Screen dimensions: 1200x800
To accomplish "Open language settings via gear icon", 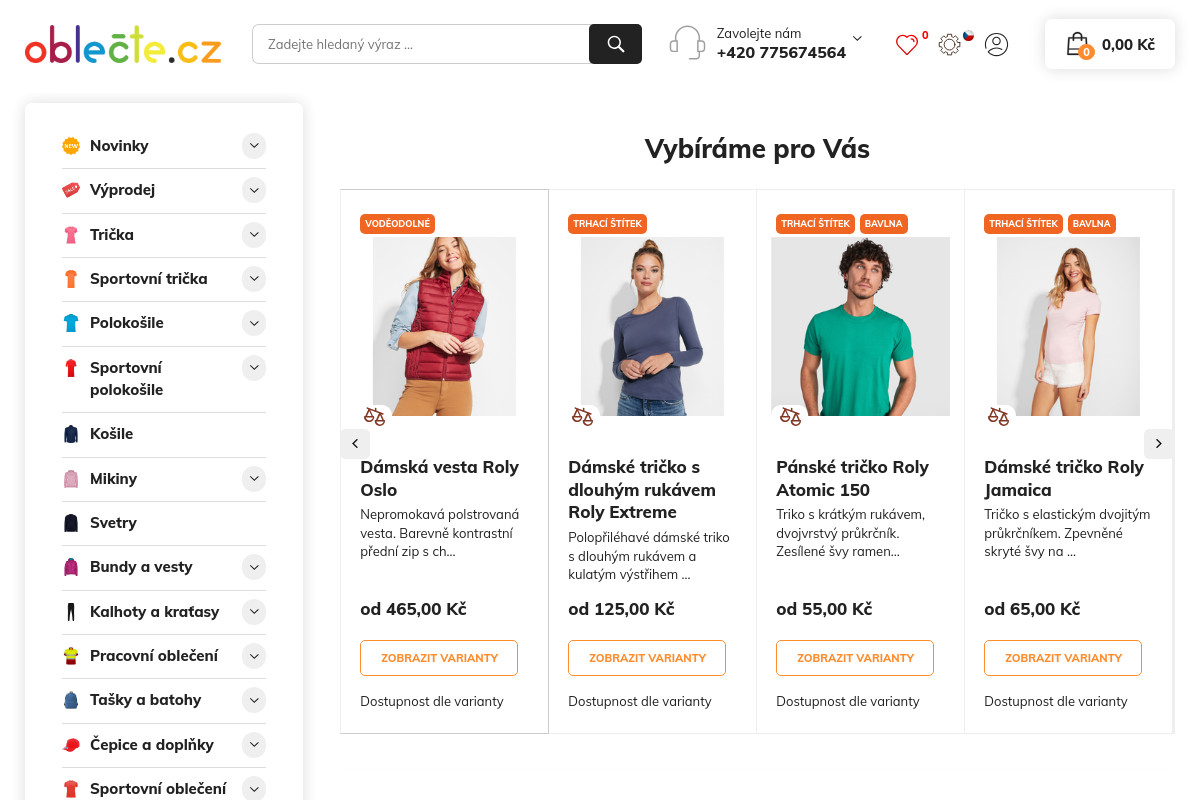I will [948, 44].
